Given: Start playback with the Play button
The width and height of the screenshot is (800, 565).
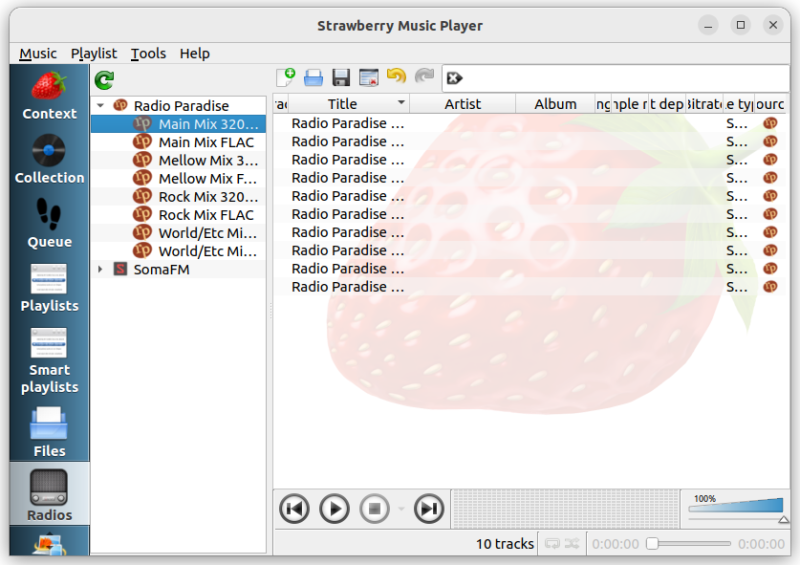Looking at the screenshot, I should [x=334, y=509].
